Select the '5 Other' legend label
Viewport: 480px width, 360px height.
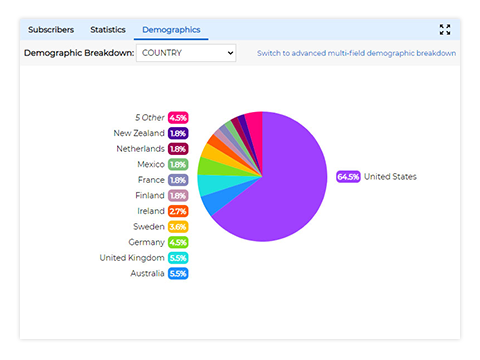pyautogui.click(x=150, y=118)
